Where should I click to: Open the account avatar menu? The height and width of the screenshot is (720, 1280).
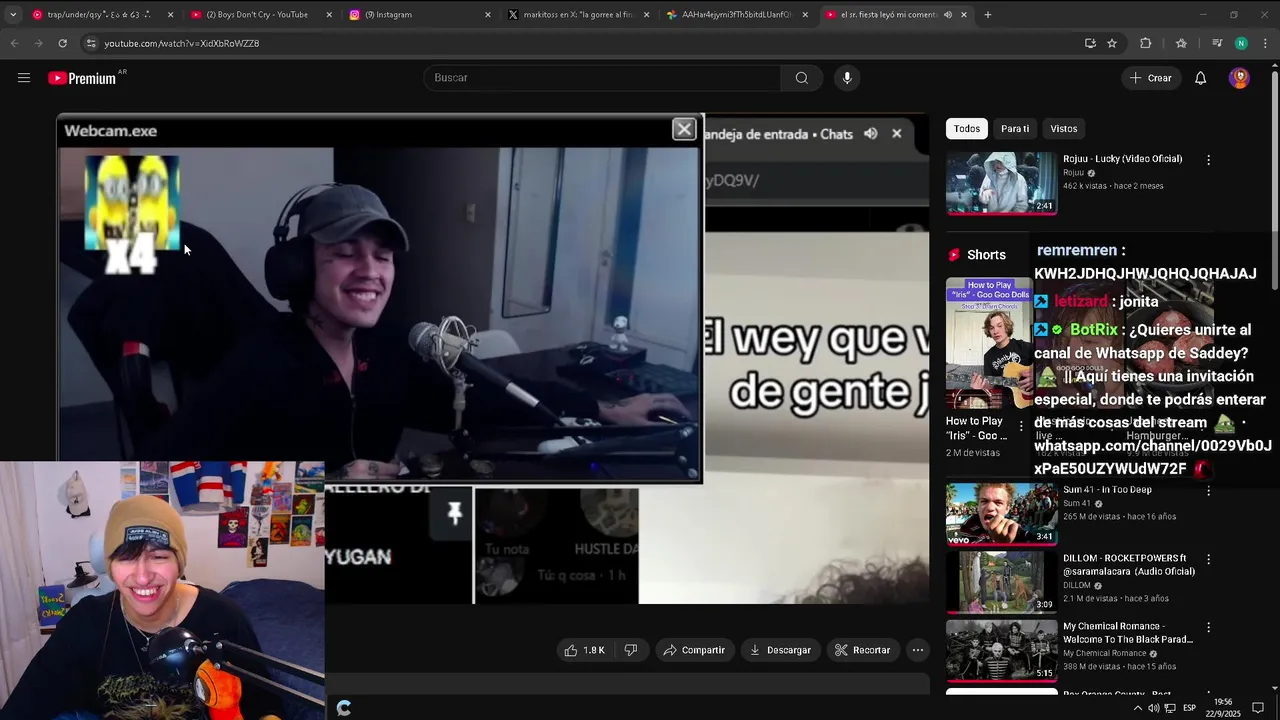click(x=1239, y=78)
